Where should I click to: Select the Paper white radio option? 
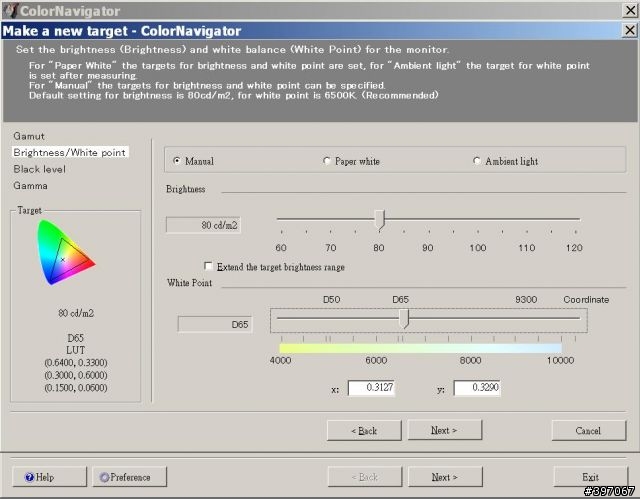point(327,161)
